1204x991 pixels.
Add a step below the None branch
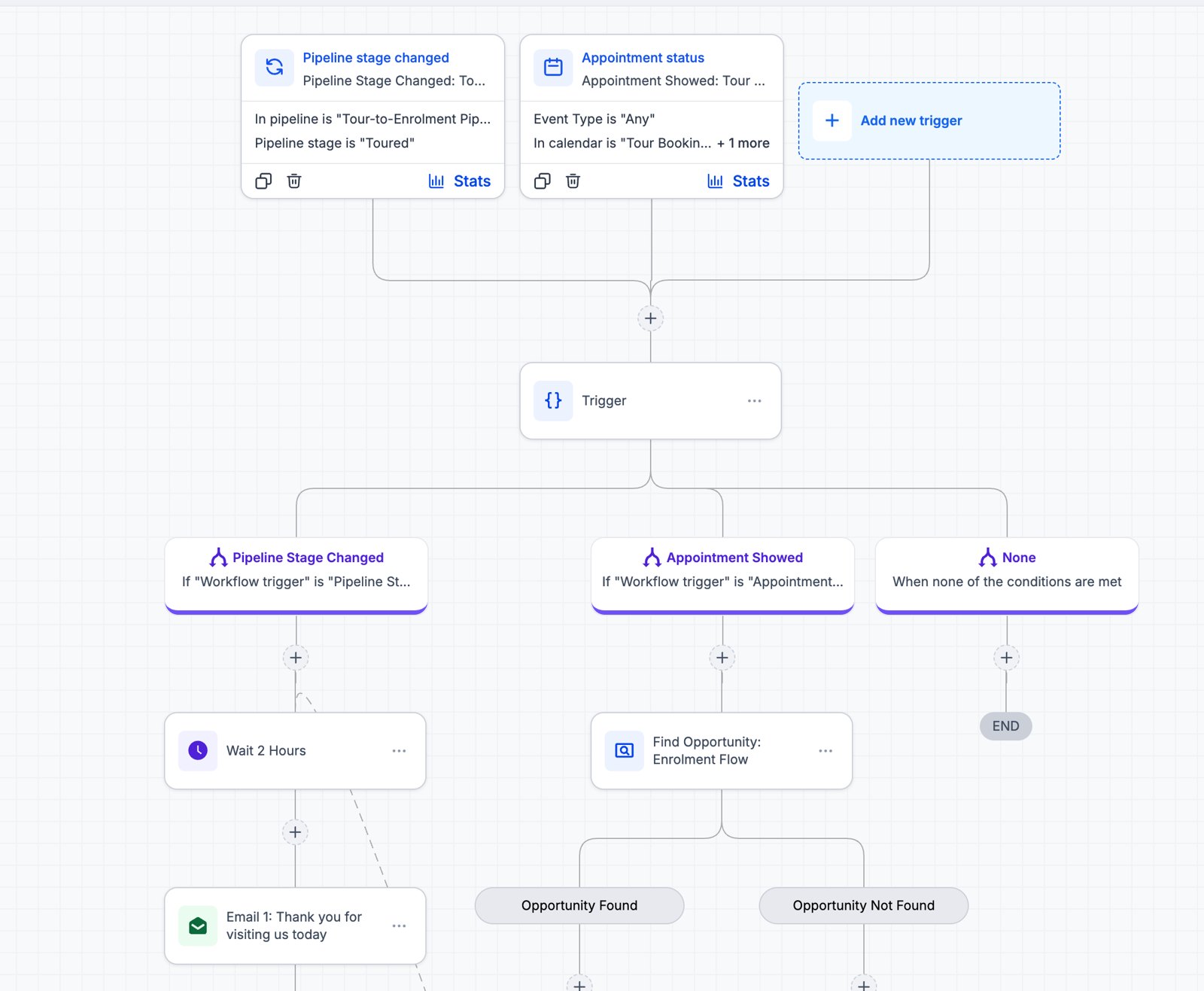tap(1006, 658)
